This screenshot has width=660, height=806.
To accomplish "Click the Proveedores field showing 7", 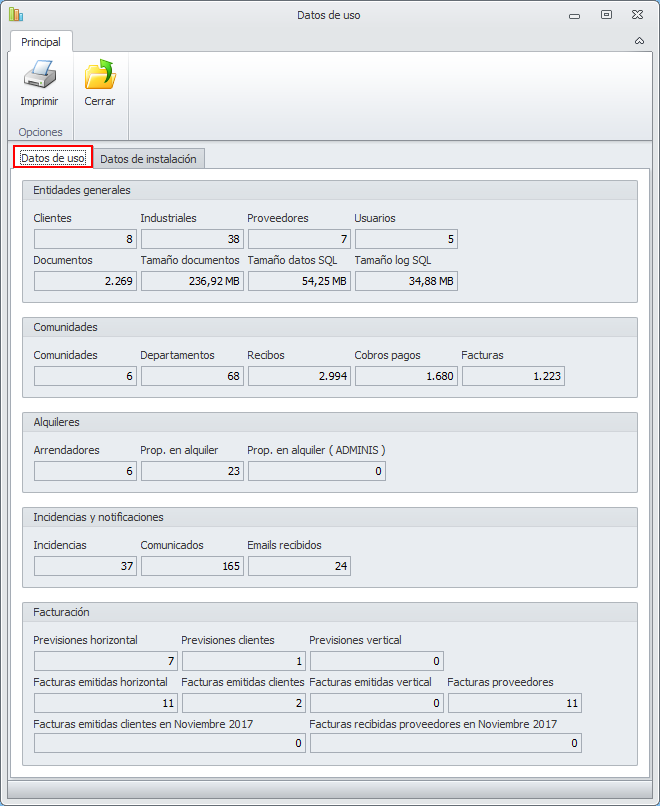I will point(299,239).
